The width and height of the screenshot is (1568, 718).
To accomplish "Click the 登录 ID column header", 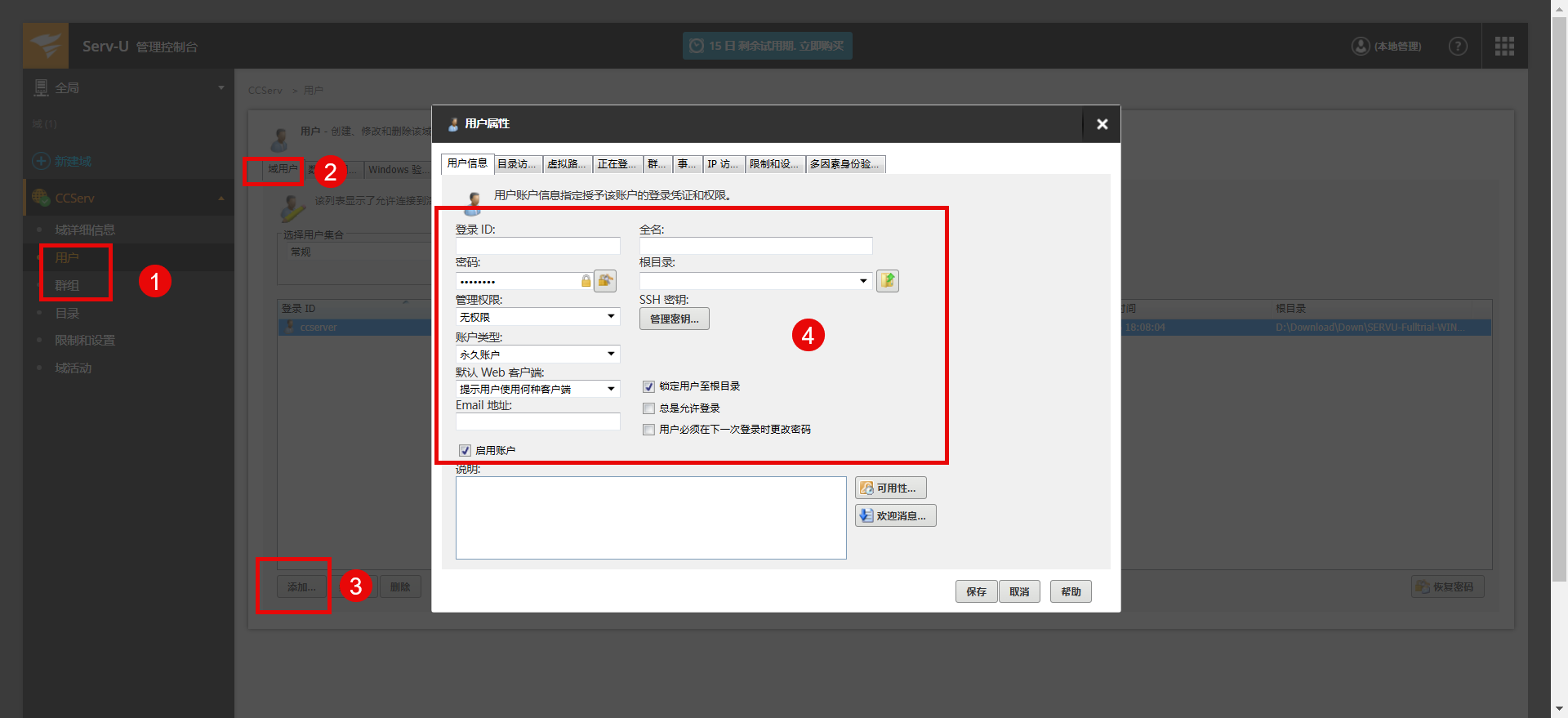I will pyautogui.click(x=355, y=308).
